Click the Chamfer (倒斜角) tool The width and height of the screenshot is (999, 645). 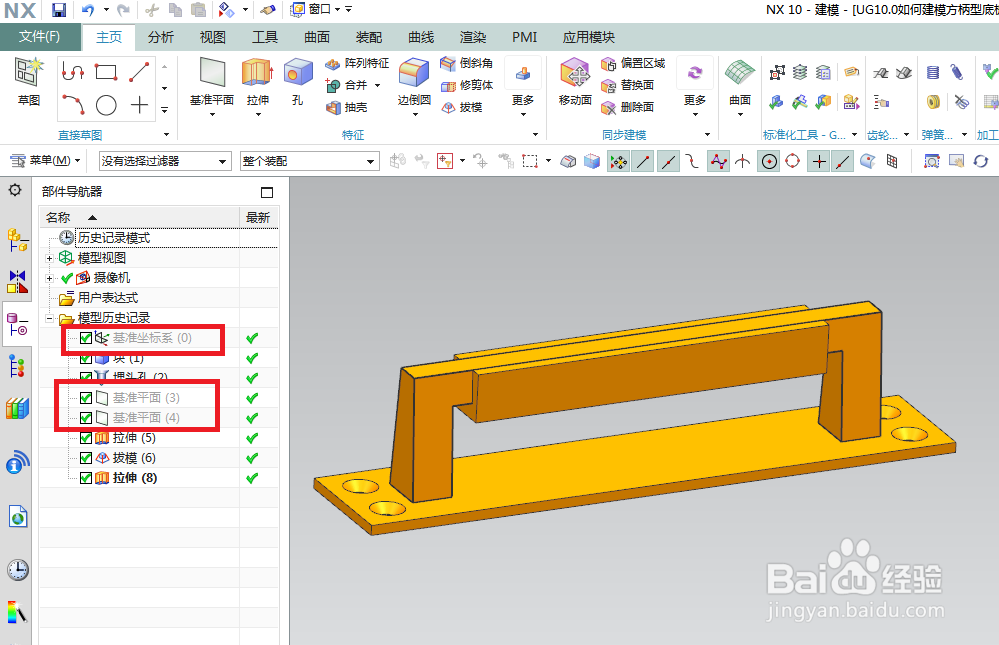point(466,63)
